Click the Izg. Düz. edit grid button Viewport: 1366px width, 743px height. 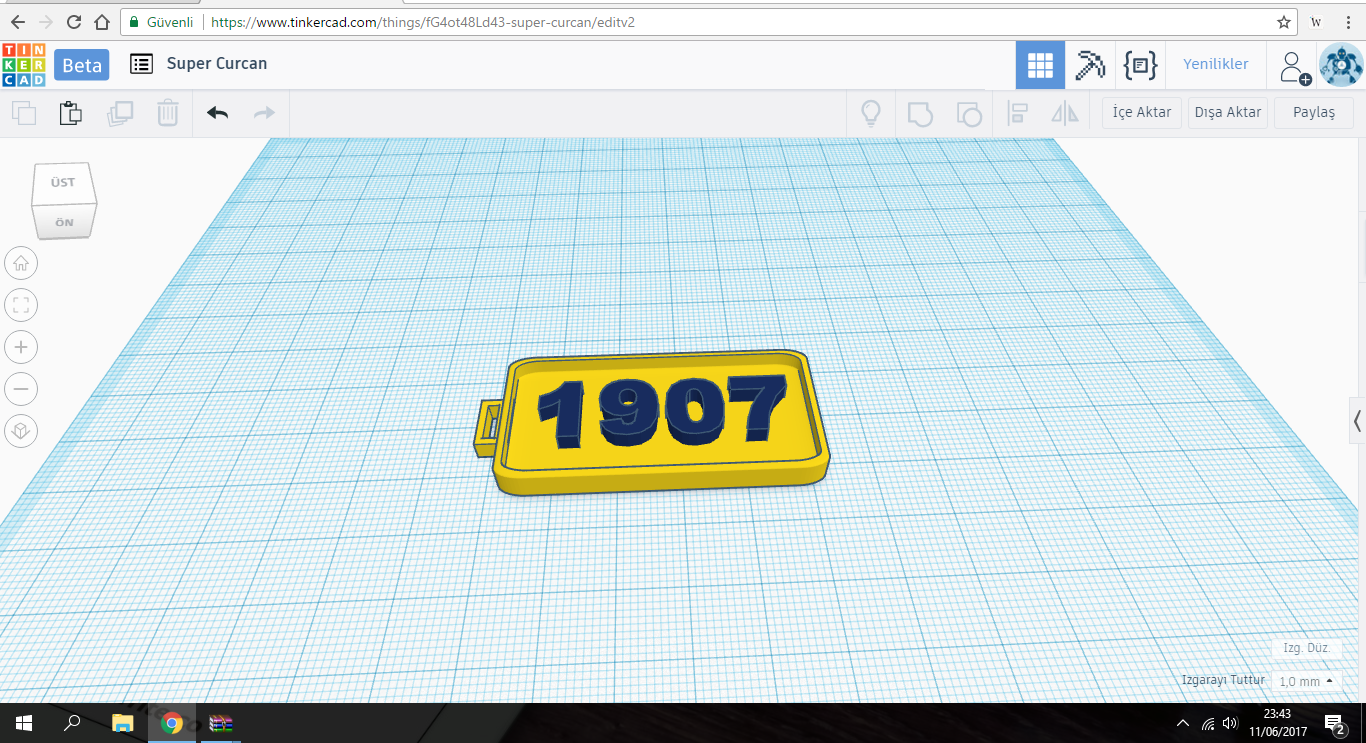pyautogui.click(x=1306, y=648)
